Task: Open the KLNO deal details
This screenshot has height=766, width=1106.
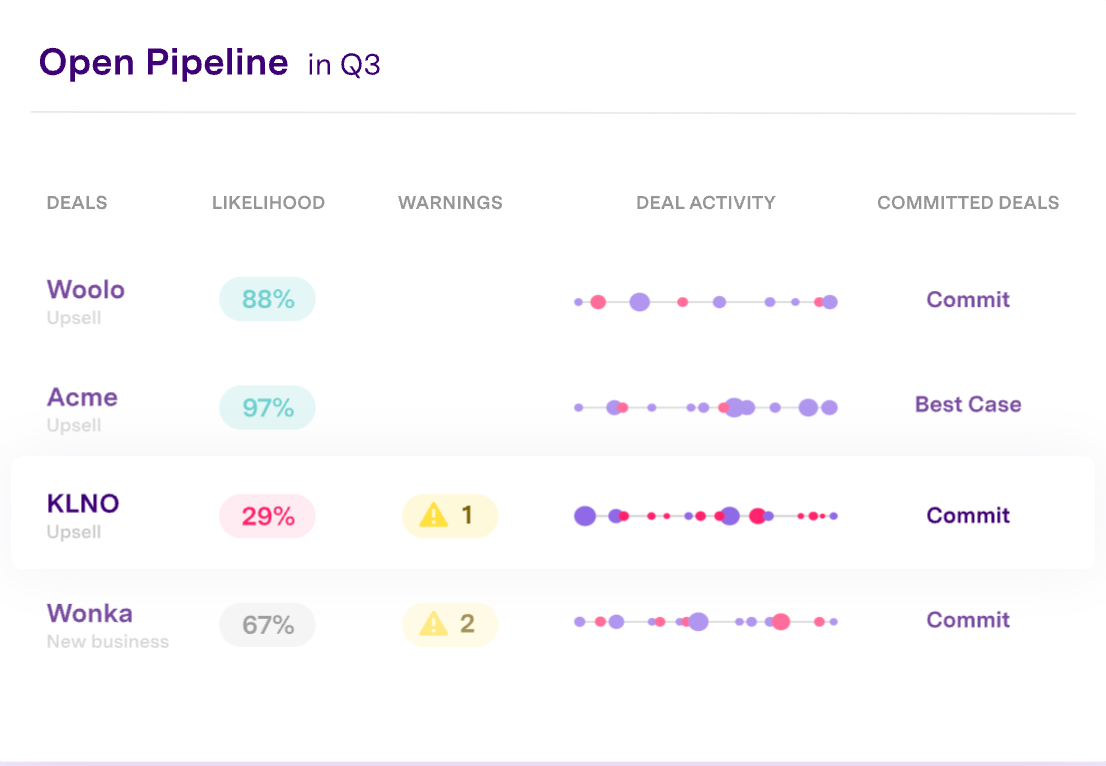Action: 82,504
